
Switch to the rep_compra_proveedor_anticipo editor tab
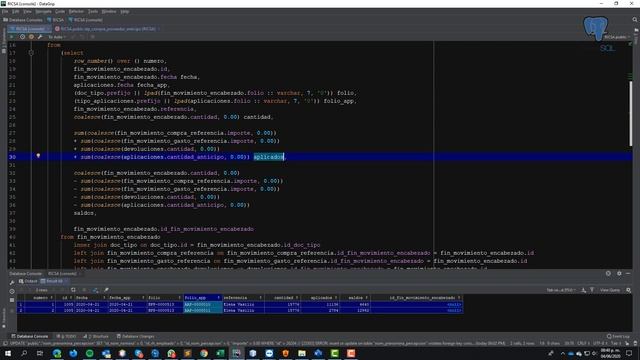click(x=108, y=29)
